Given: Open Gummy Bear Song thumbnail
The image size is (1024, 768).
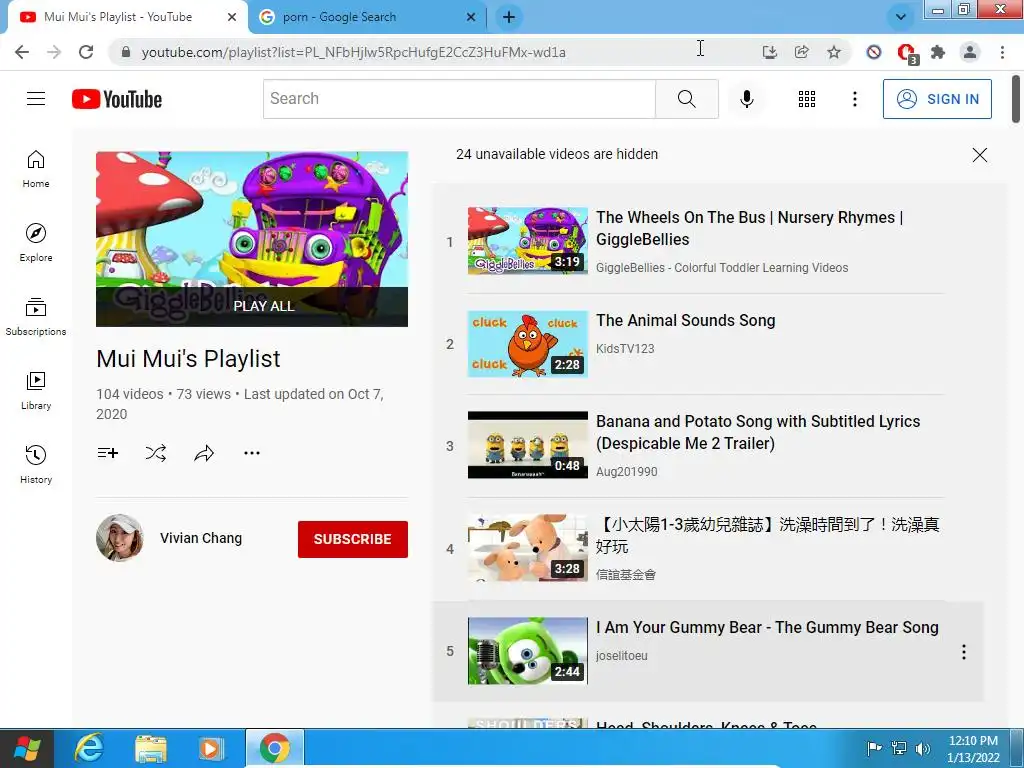Looking at the screenshot, I should [528, 651].
